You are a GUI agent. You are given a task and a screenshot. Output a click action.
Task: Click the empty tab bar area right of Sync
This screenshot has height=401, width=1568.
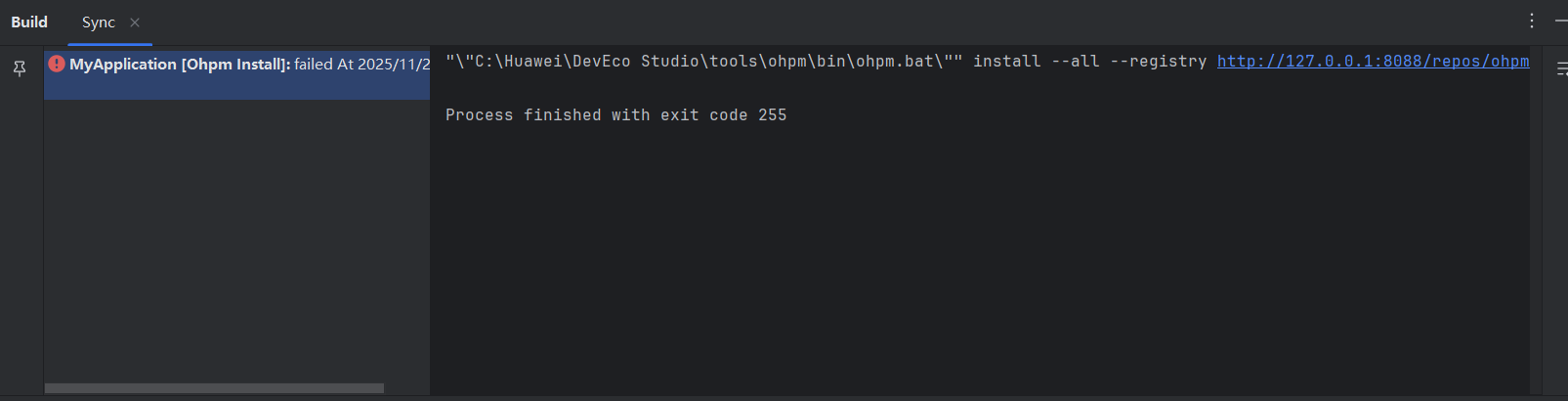pyautogui.click(x=782, y=22)
